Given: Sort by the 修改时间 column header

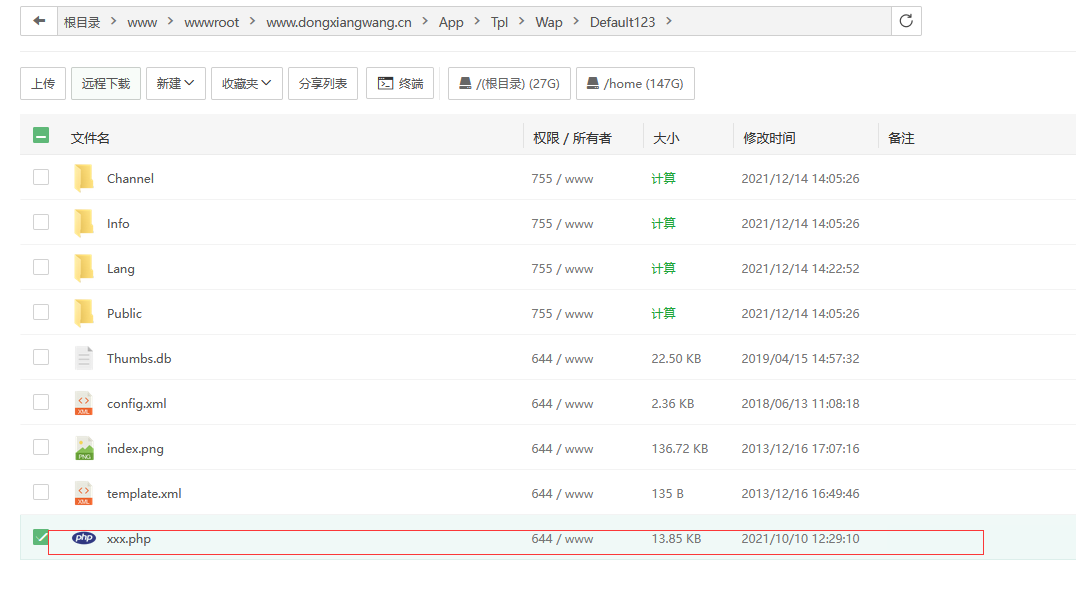Looking at the screenshot, I should 769,138.
